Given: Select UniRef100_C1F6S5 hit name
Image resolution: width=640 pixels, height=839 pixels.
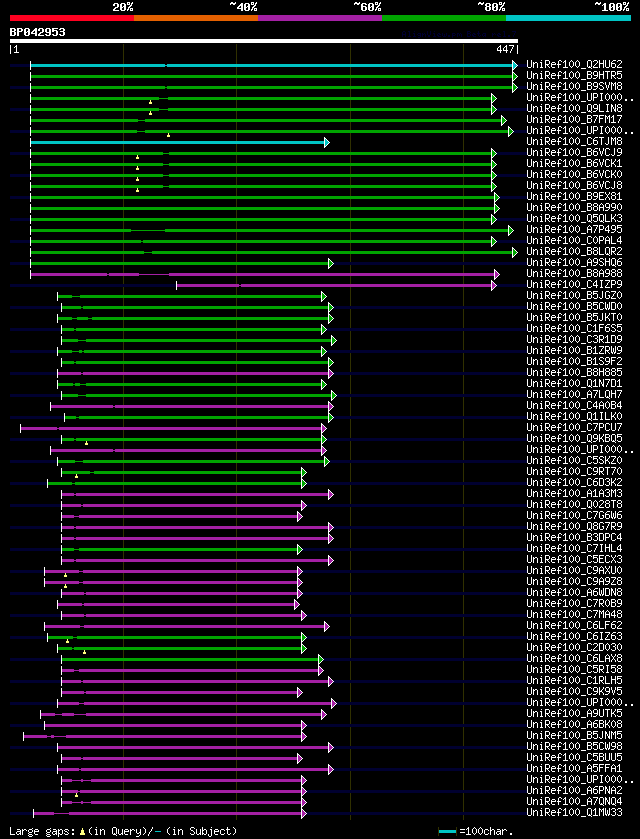Looking at the screenshot, I should click(x=574, y=329).
